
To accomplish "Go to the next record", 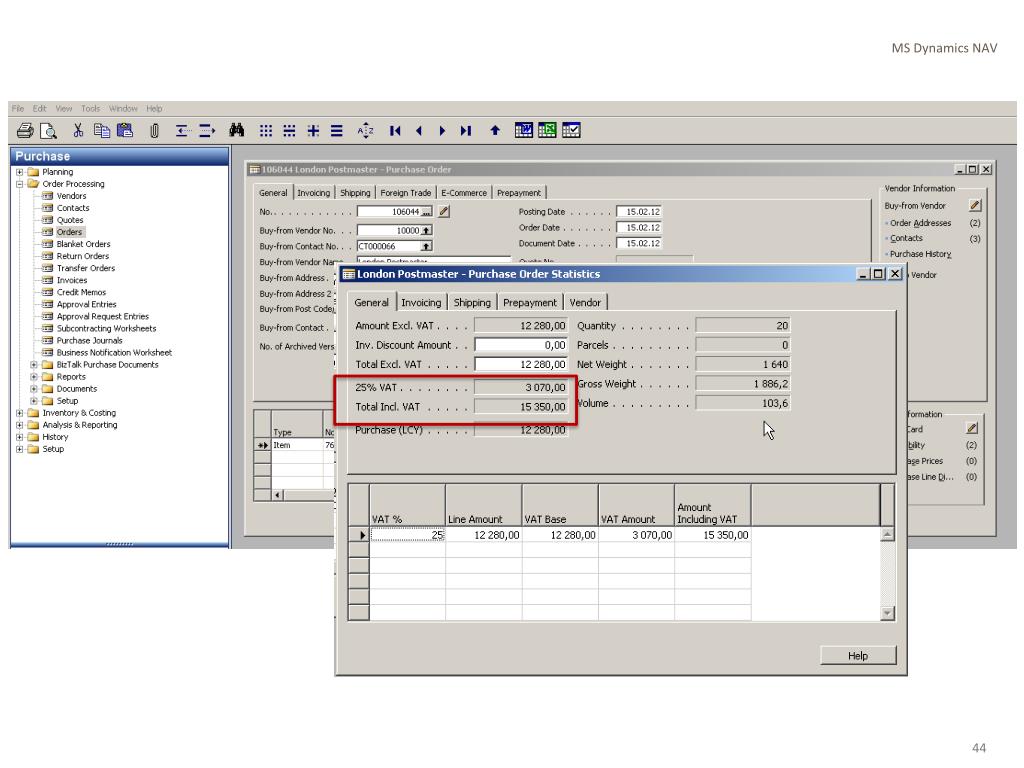I will [442, 131].
